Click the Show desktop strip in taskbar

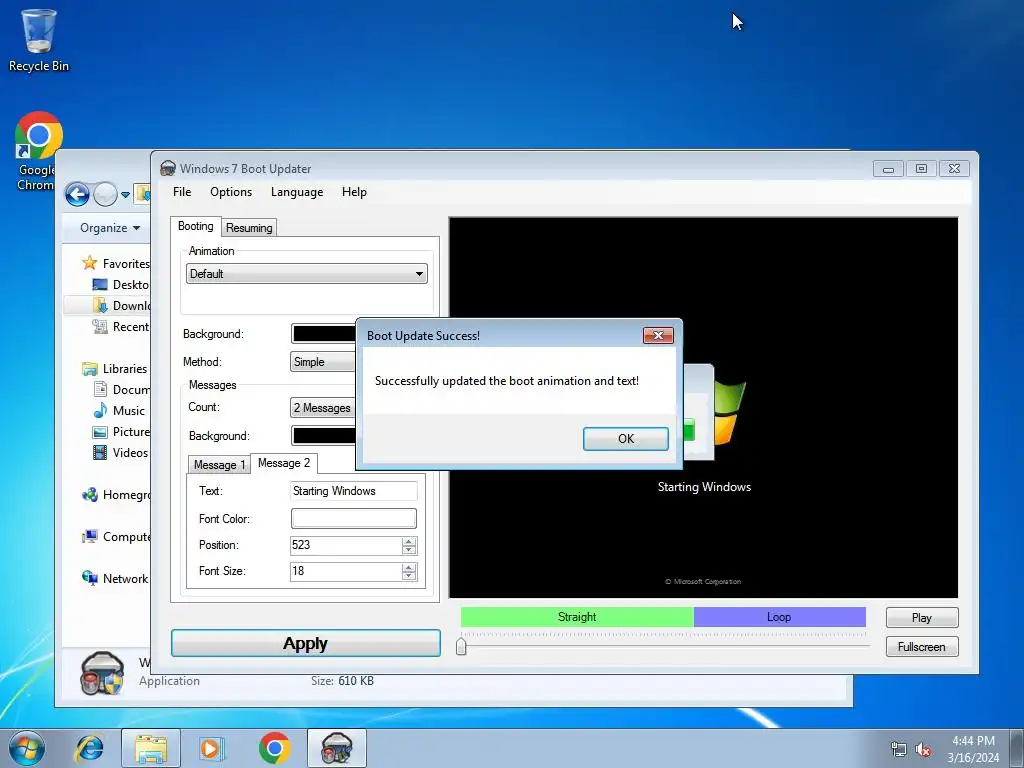tap(1017, 748)
